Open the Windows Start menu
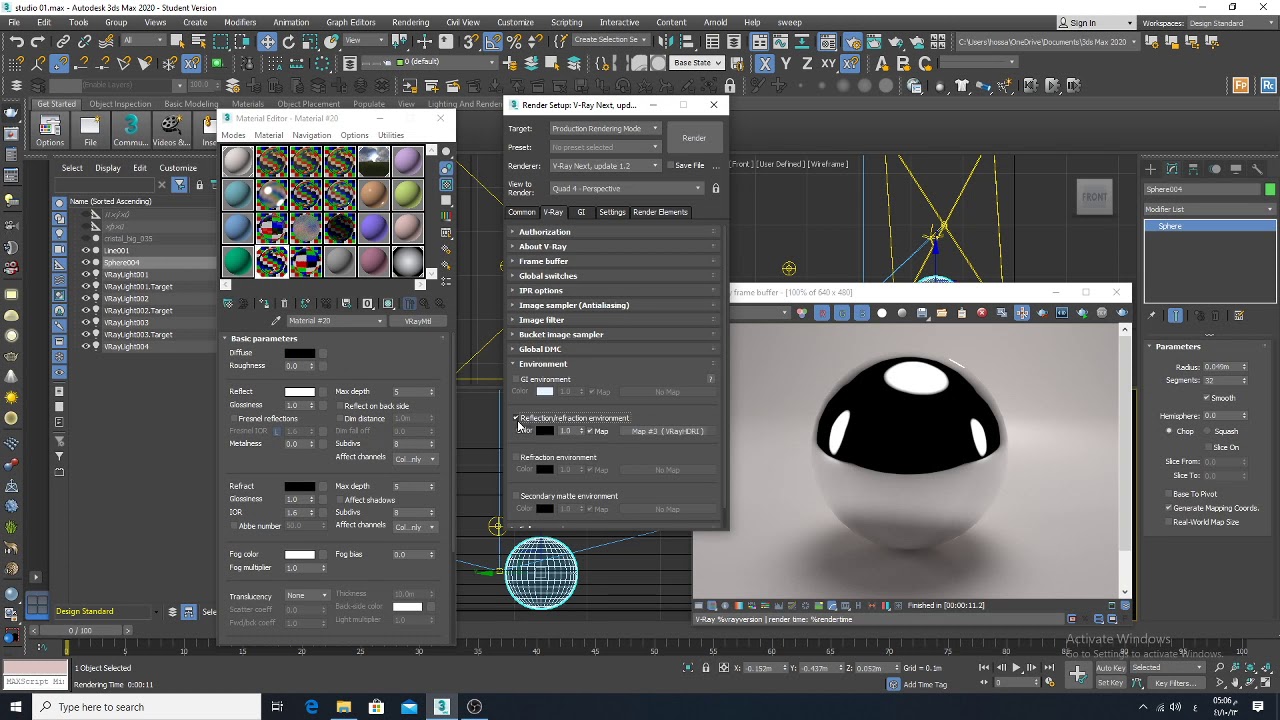The image size is (1280, 720). pos(16,707)
